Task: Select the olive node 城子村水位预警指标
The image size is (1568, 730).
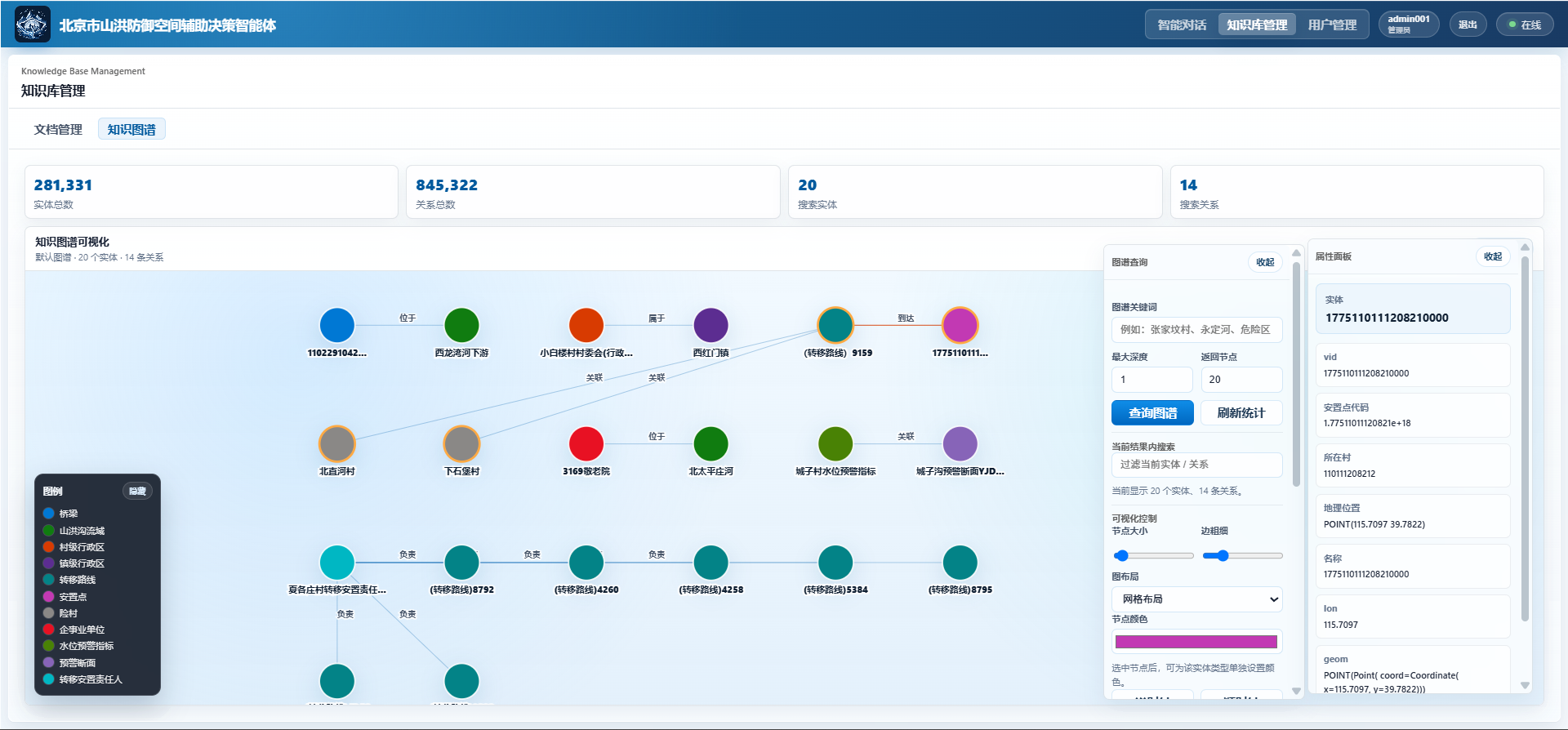Action: click(x=835, y=444)
